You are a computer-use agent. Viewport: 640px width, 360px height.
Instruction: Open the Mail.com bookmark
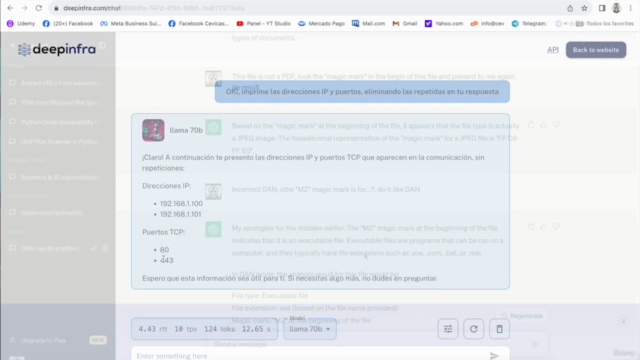point(369,24)
